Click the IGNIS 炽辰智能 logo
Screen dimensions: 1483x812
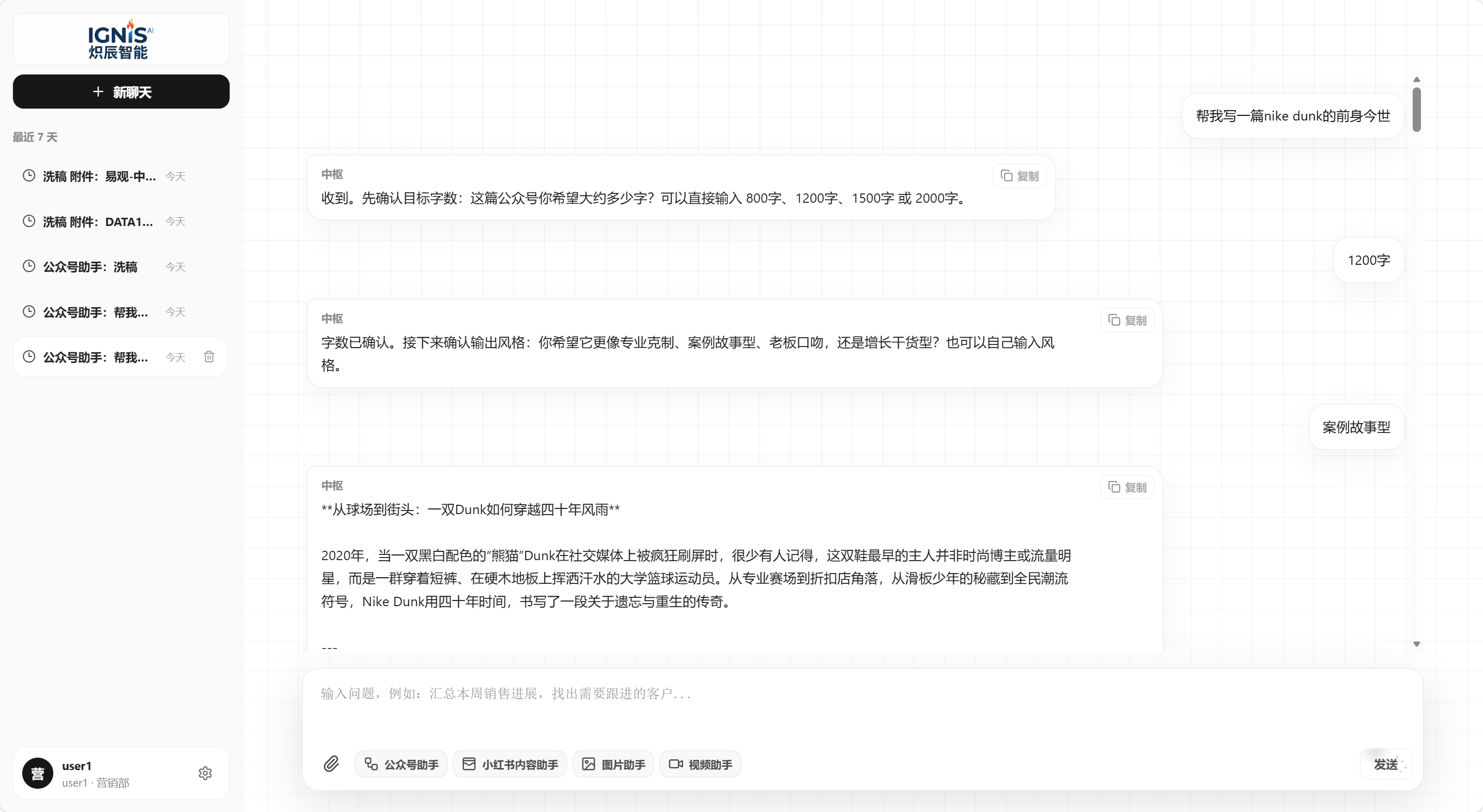[x=121, y=39]
